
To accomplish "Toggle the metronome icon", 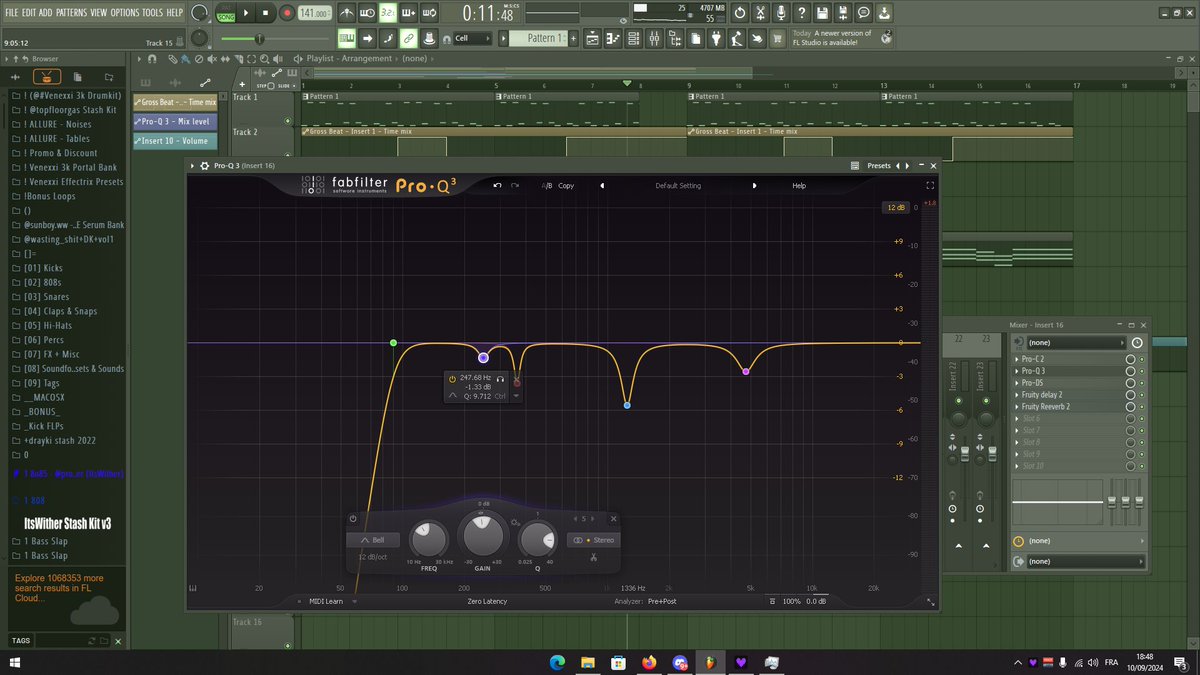I will tap(347, 13).
